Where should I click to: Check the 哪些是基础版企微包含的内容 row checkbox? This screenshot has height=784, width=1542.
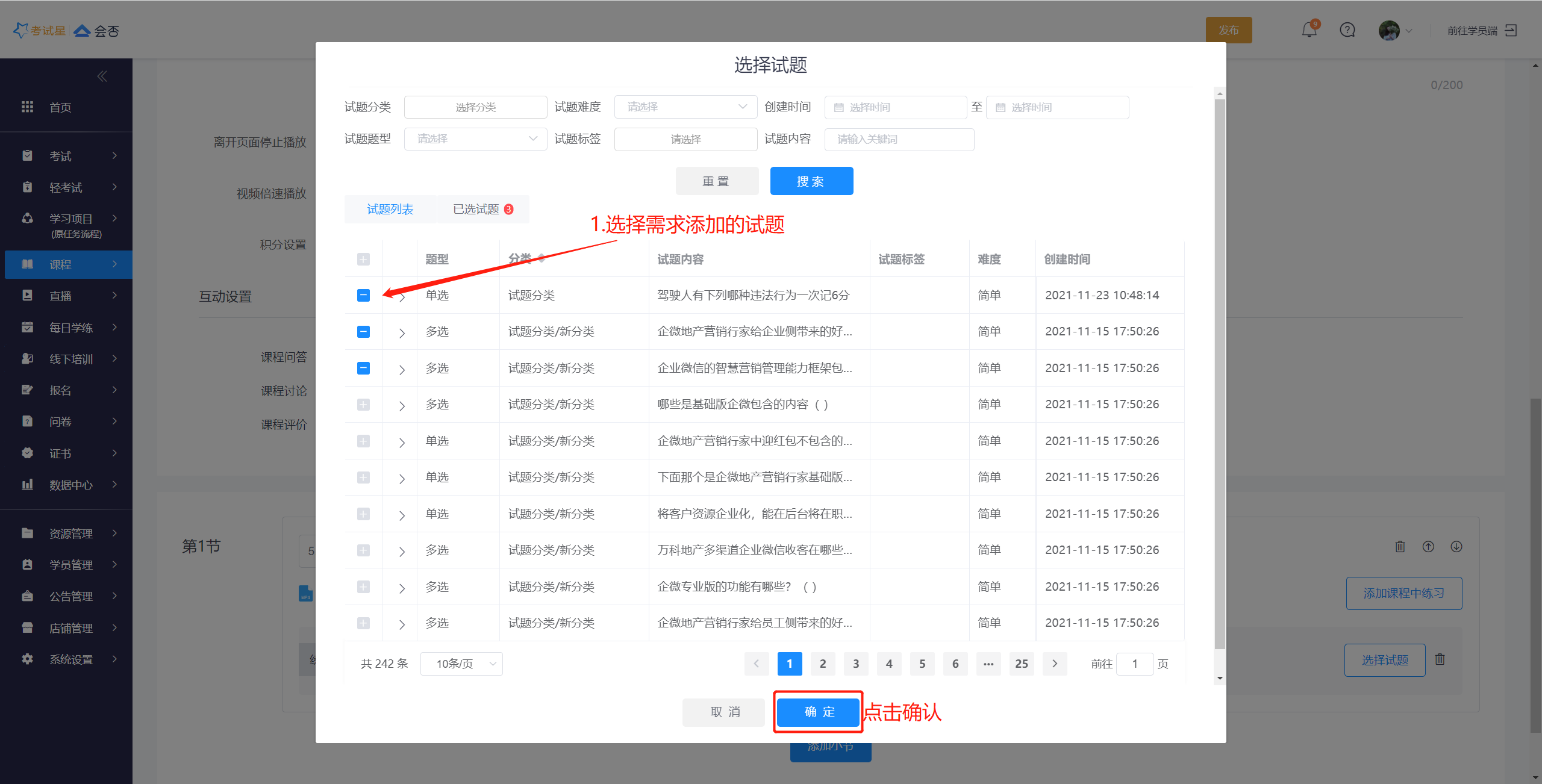point(363,405)
